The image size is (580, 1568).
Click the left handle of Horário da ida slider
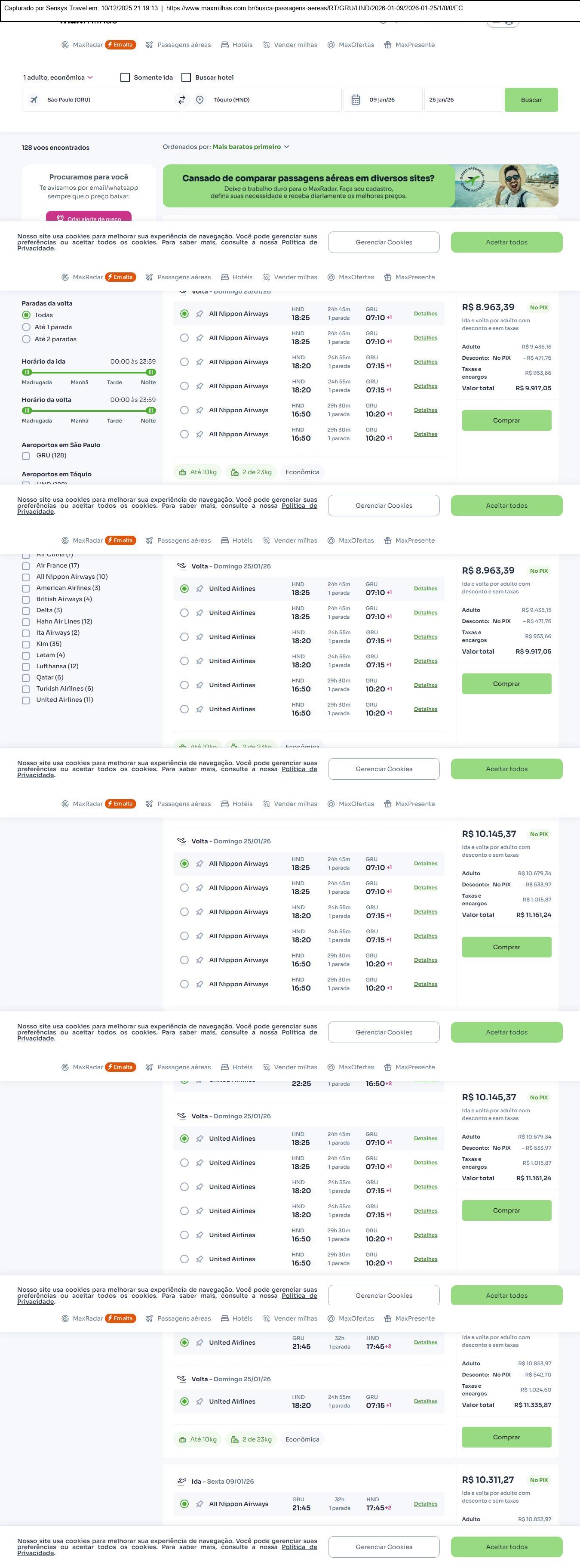(x=26, y=372)
